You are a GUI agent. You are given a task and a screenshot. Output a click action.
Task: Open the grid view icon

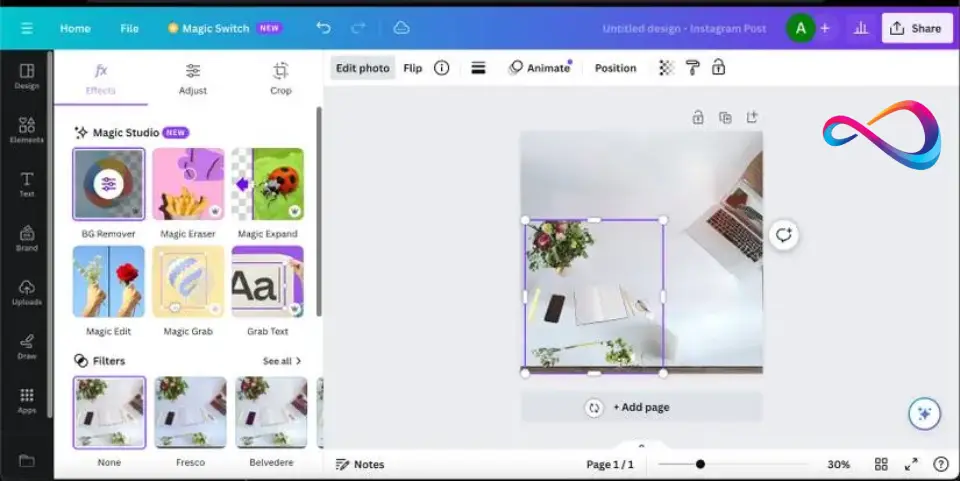coord(881,464)
